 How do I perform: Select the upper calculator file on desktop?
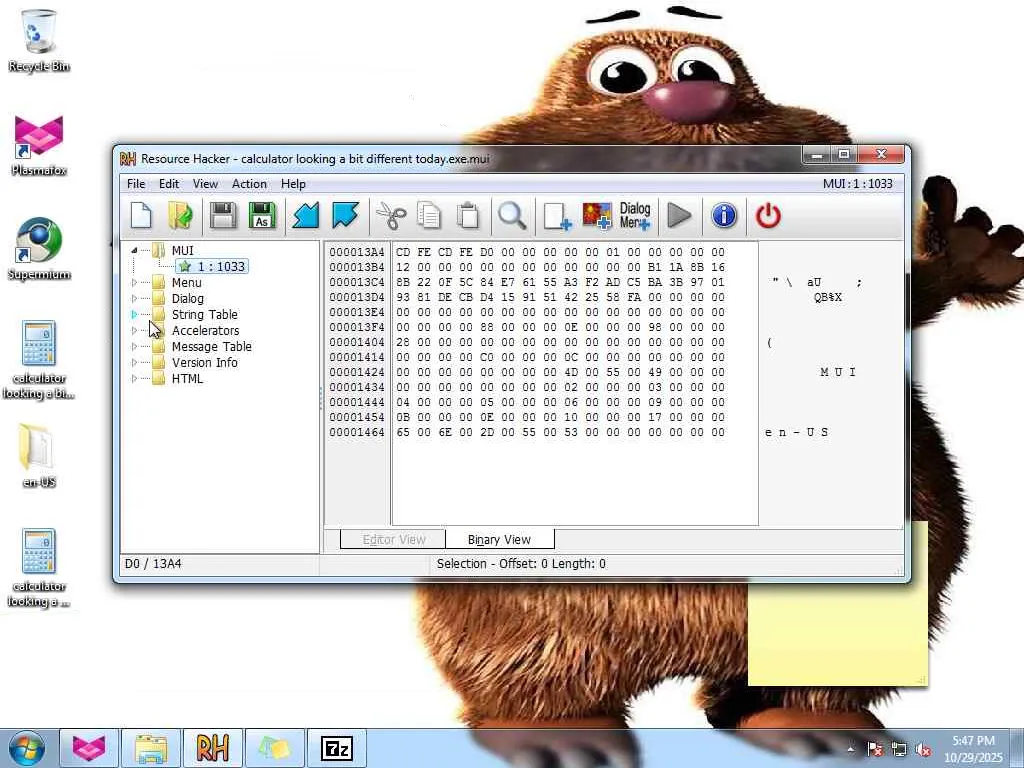pyautogui.click(x=39, y=360)
